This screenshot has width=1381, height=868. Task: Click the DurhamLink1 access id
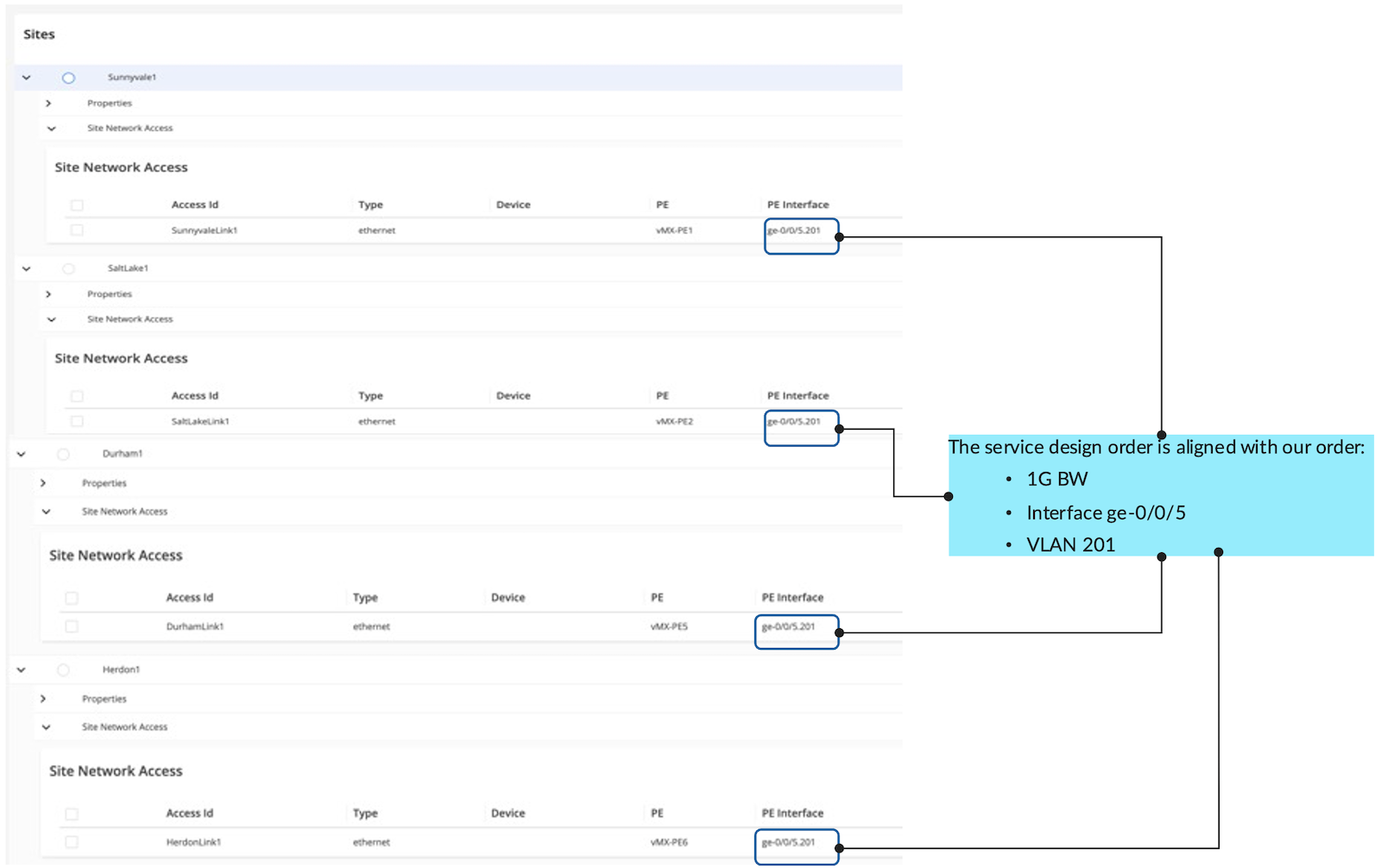195,626
